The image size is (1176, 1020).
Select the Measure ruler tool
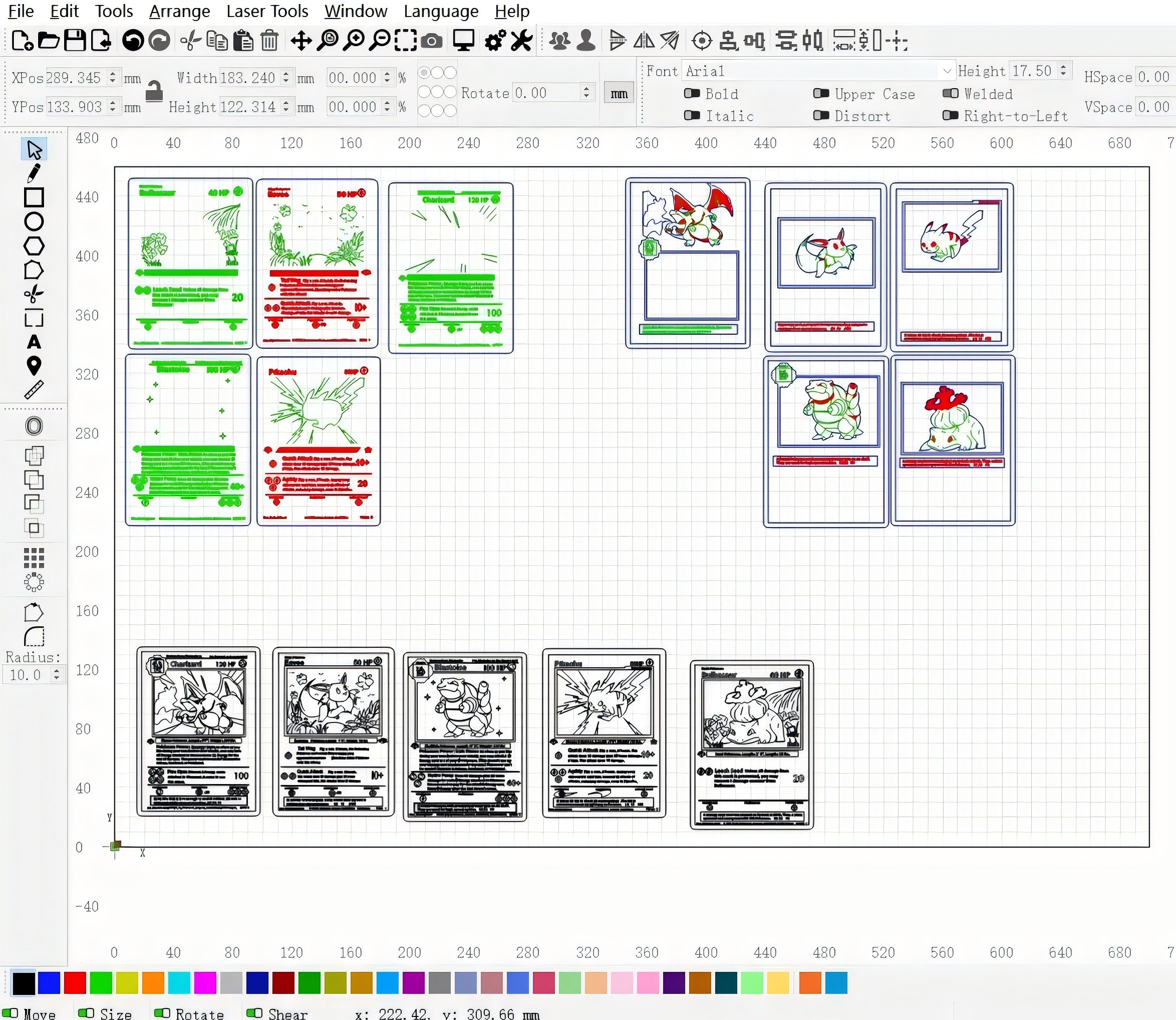click(34, 390)
